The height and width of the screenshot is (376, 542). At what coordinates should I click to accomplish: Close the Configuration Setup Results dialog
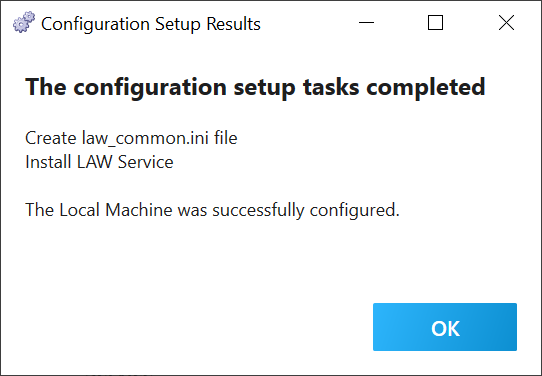coord(506,23)
